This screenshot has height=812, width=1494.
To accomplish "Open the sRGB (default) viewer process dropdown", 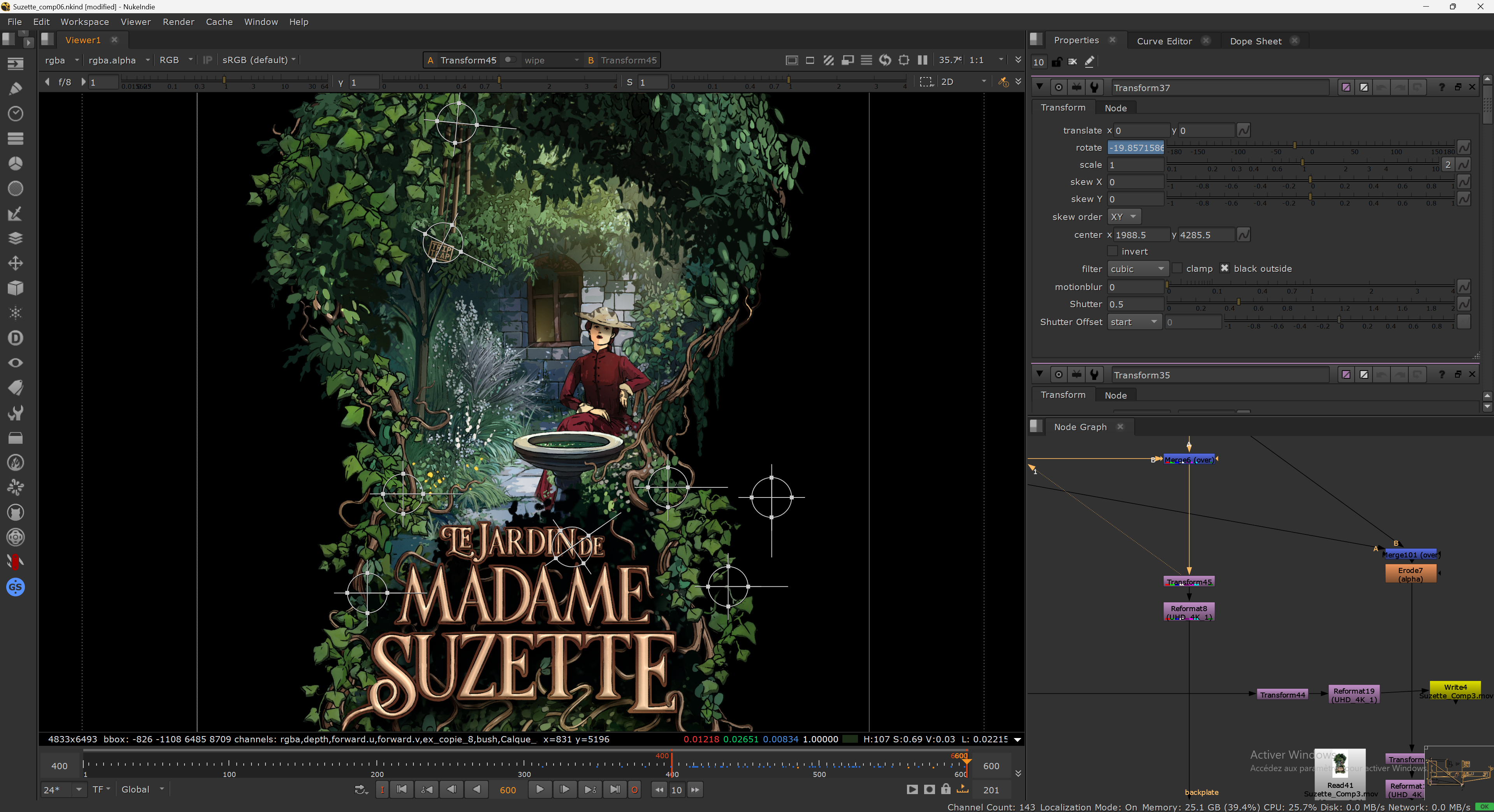I will 258,60.
